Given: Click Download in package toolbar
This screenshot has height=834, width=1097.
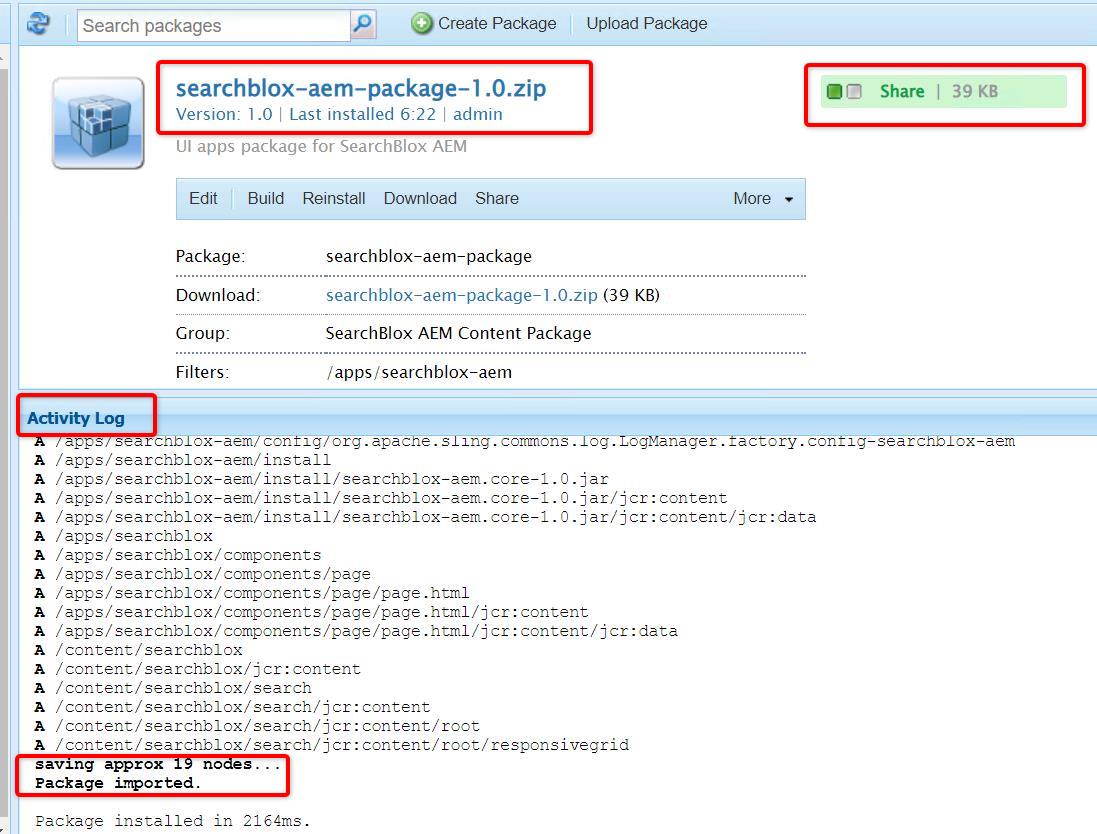Looking at the screenshot, I should [420, 199].
